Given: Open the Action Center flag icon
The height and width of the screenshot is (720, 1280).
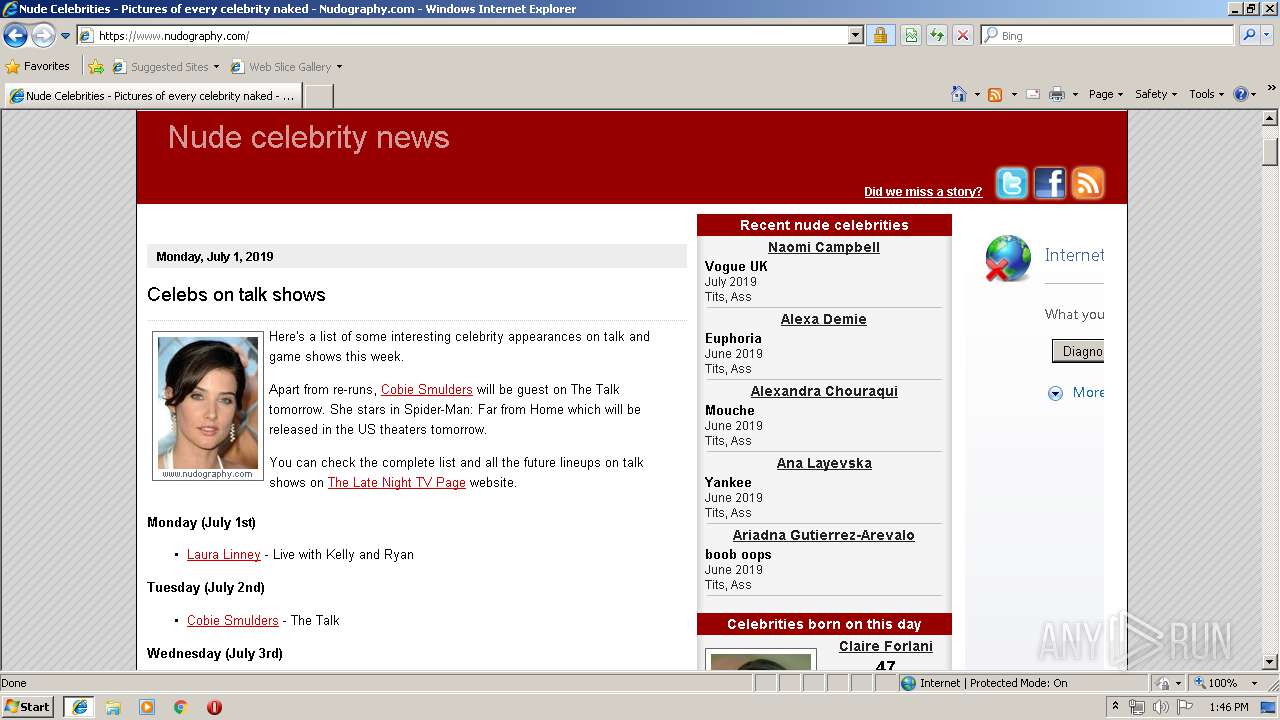Looking at the screenshot, I should pos(1184,707).
